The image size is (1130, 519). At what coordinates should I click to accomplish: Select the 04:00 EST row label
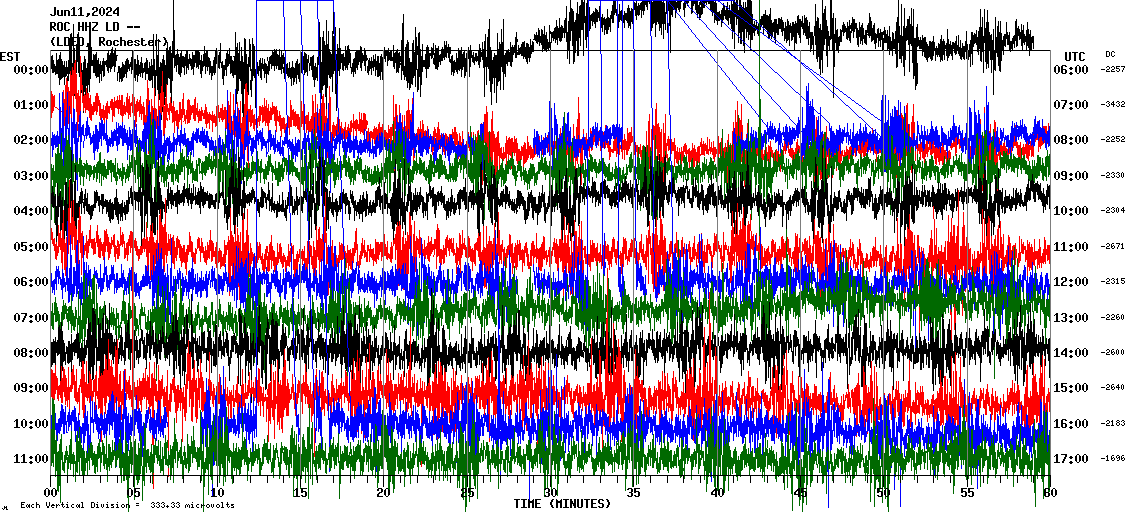pos(30,211)
